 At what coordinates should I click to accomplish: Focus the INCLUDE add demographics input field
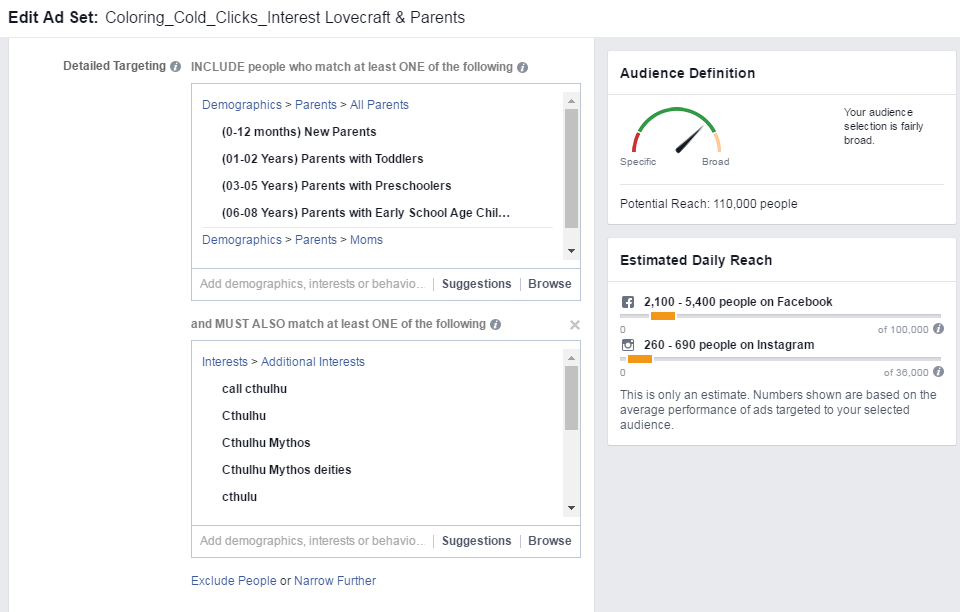(312, 284)
